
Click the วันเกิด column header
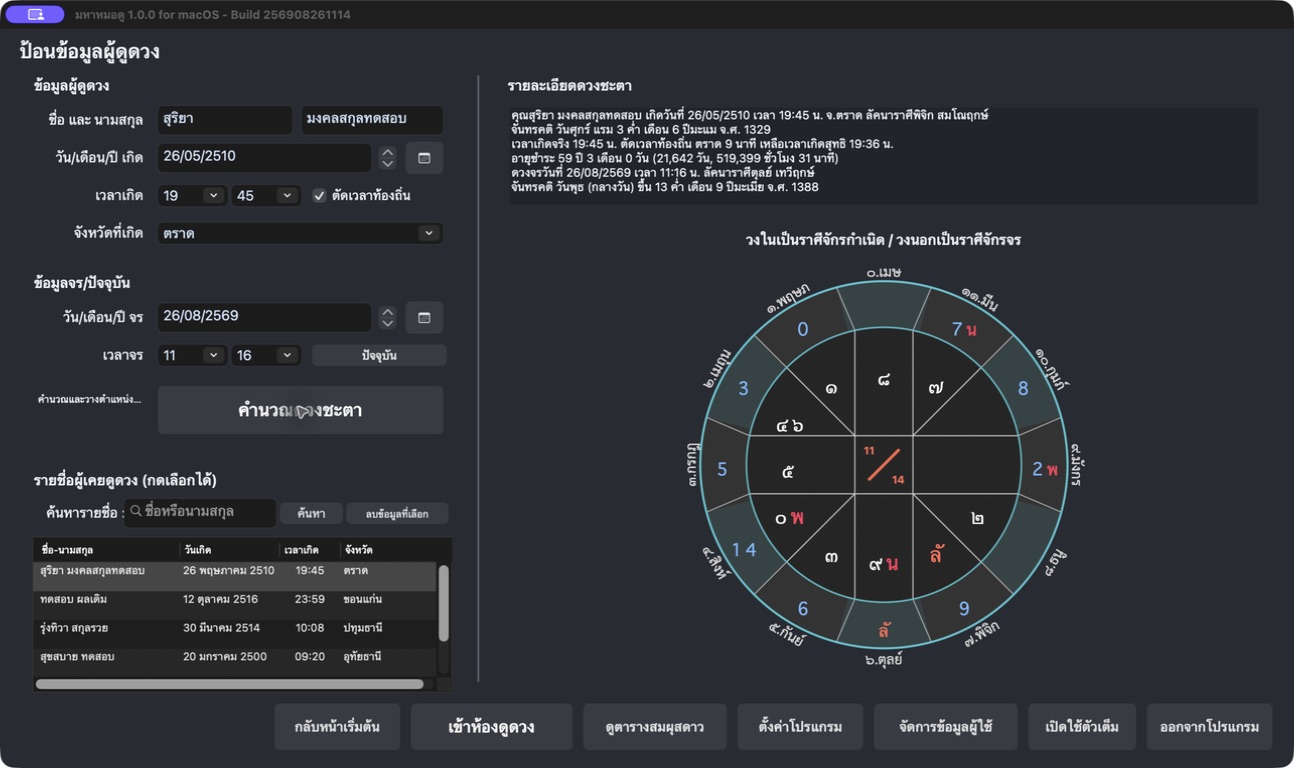click(x=229, y=551)
